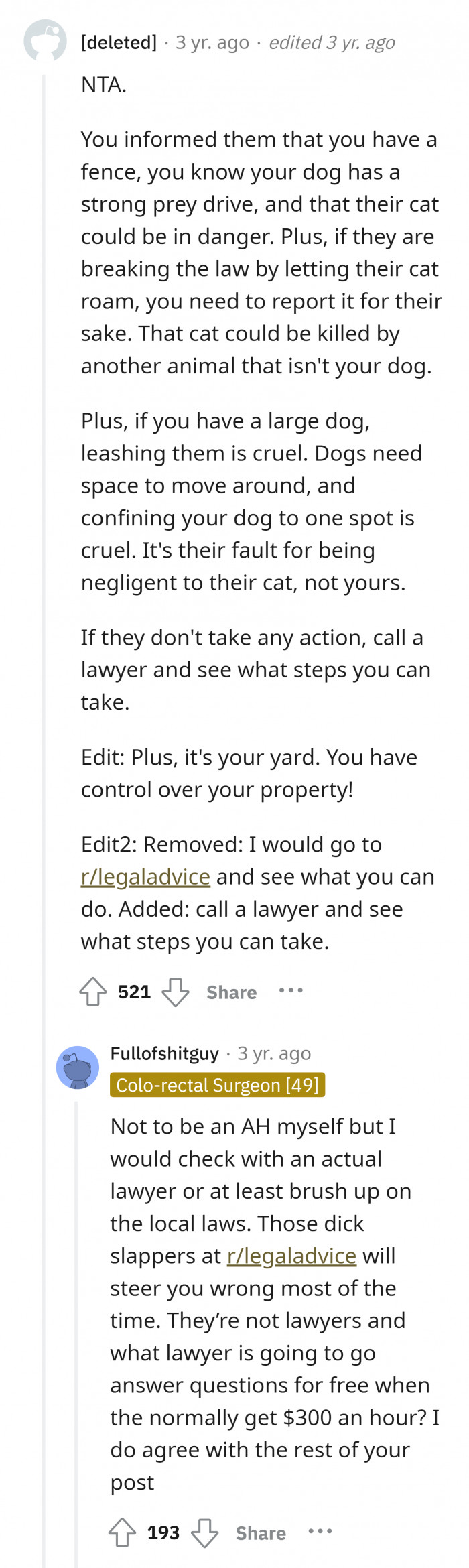Collapse Fullofshitguy's reply thread line
This screenshot has width=469, height=1568.
[76, 1333]
